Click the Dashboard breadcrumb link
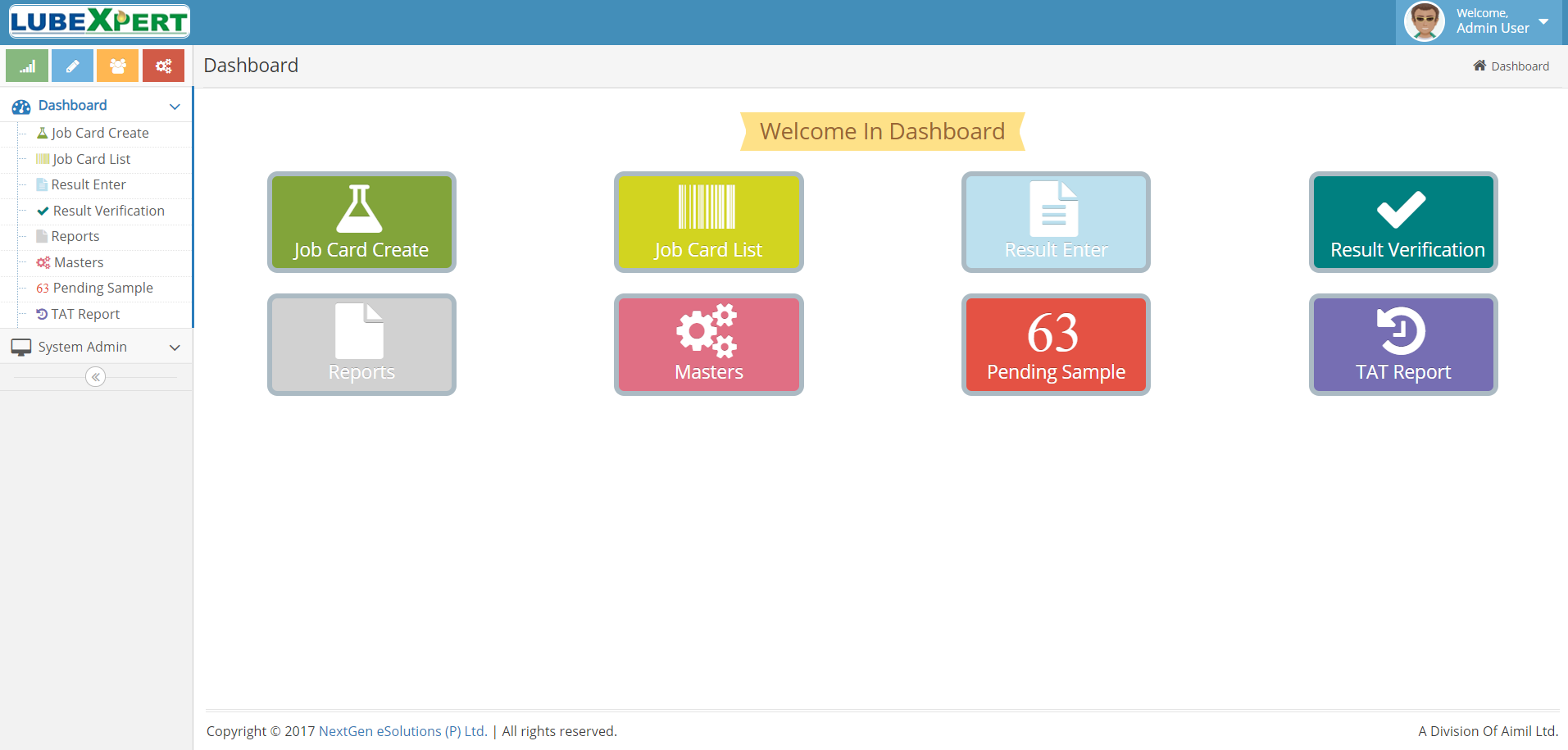 coord(1520,66)
